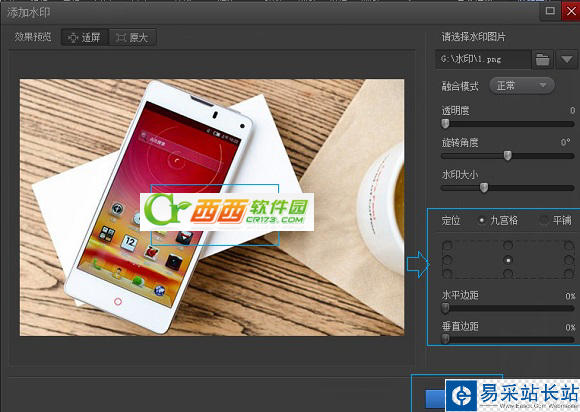Click the browse folder icon for watermark image
580x412 pixels.
tap(542, 59)
